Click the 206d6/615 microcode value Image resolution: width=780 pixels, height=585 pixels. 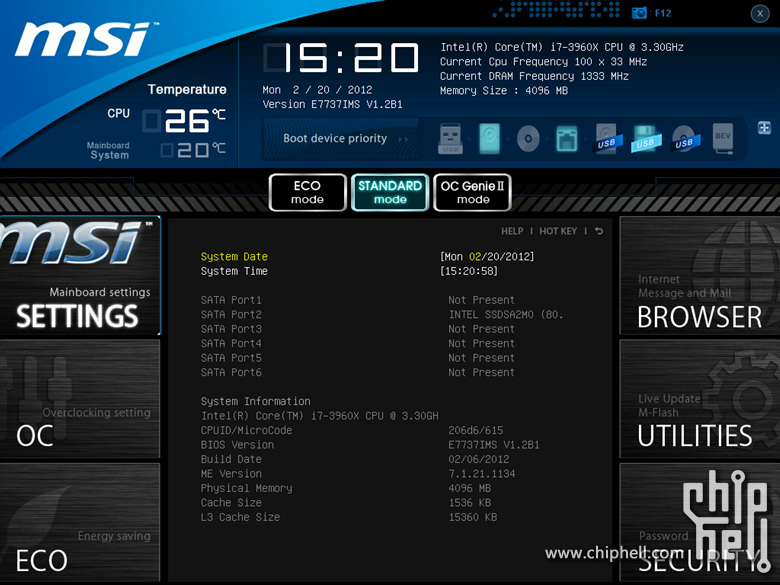[x=476, y=430]
